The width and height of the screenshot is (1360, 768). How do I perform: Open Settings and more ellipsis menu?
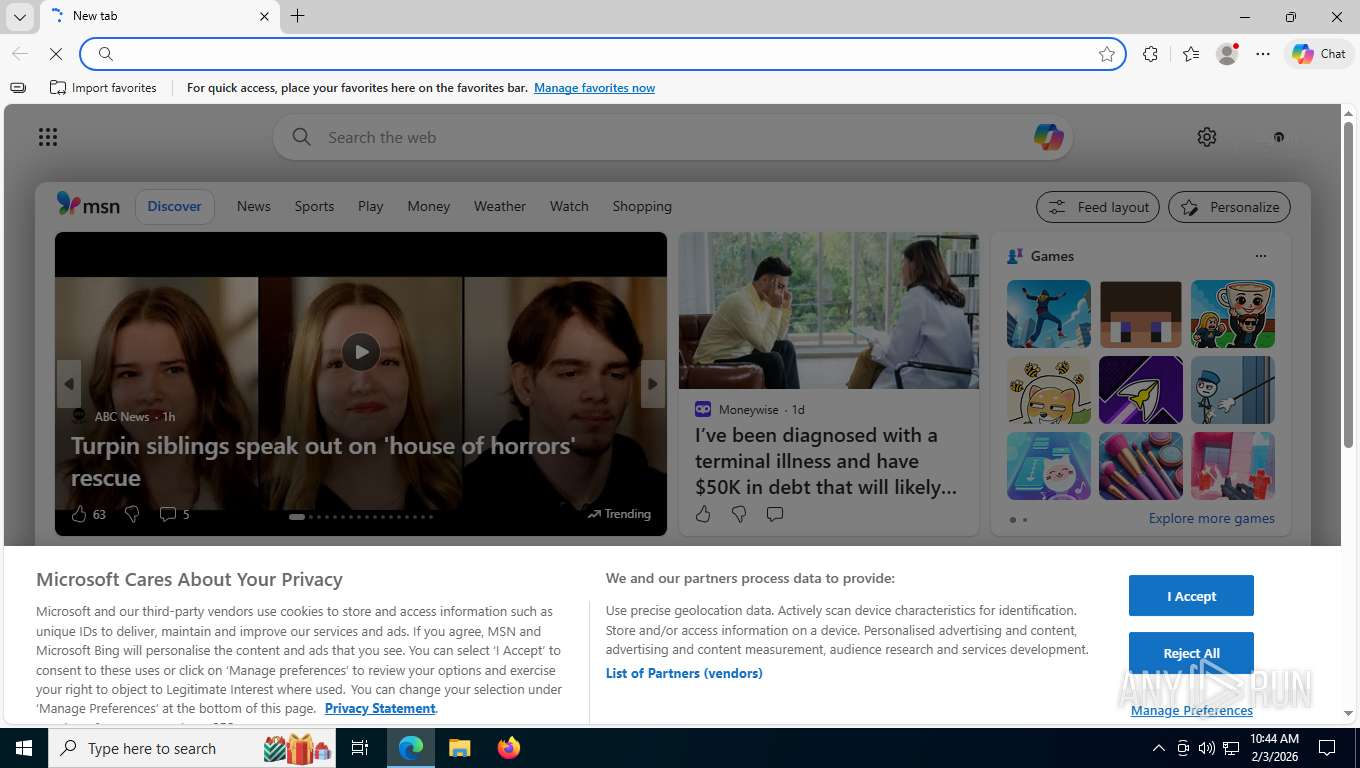click(1263, 54)
